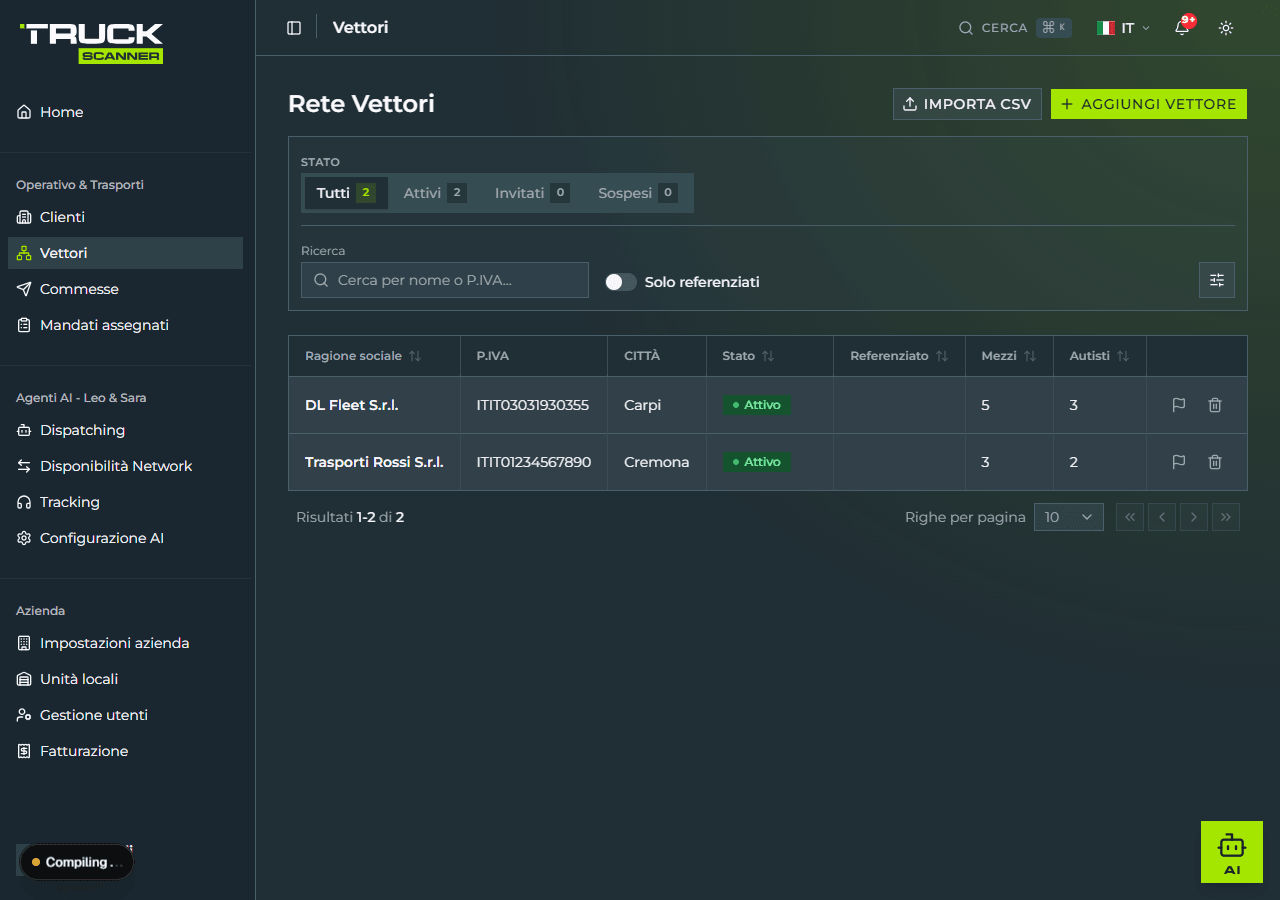Click the Rete Vettori page heading
1280x900 pixels.
tap(361, 104)
